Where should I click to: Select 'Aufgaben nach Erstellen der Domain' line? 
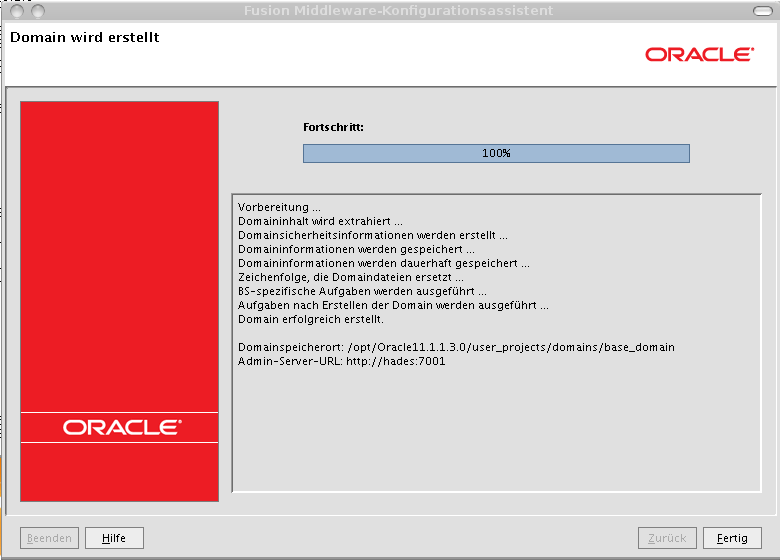393,305
